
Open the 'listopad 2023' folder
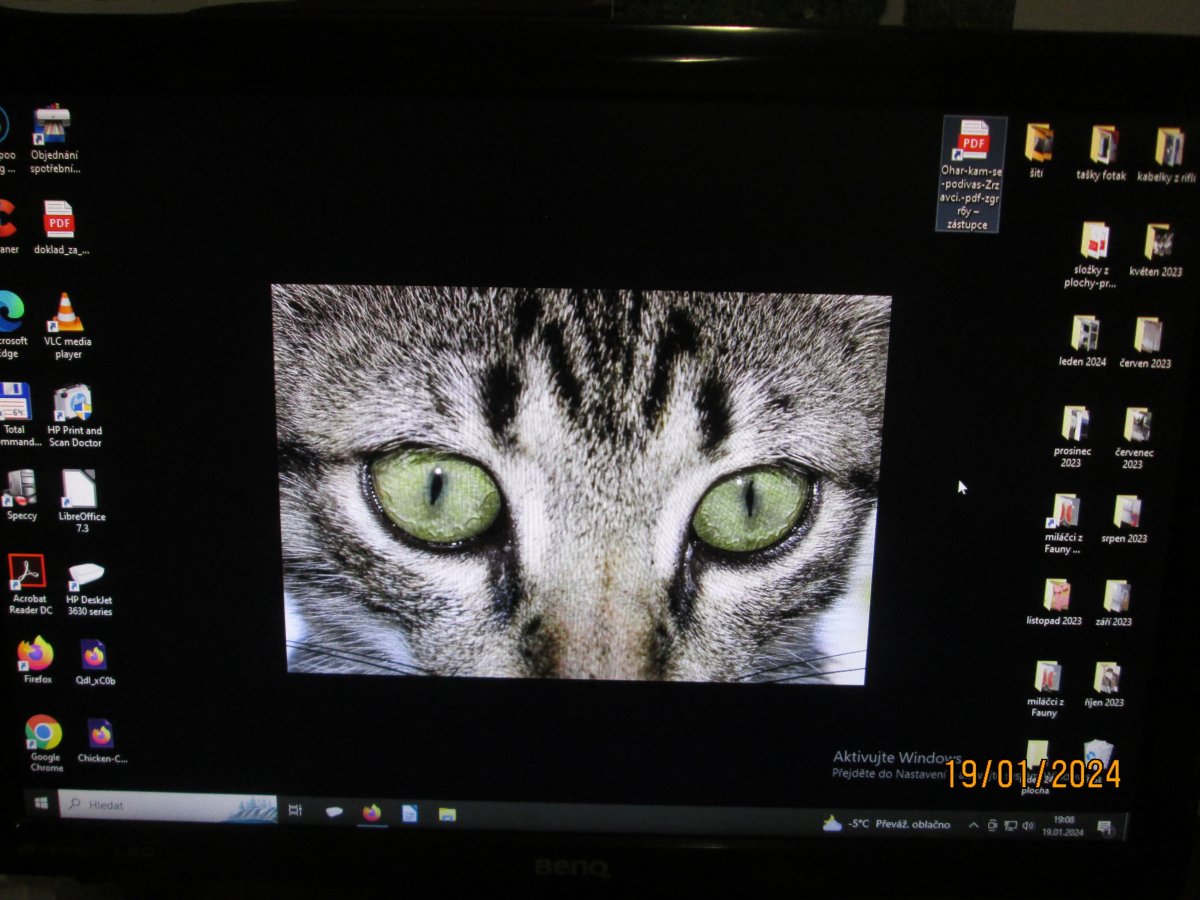[1056, 596]
